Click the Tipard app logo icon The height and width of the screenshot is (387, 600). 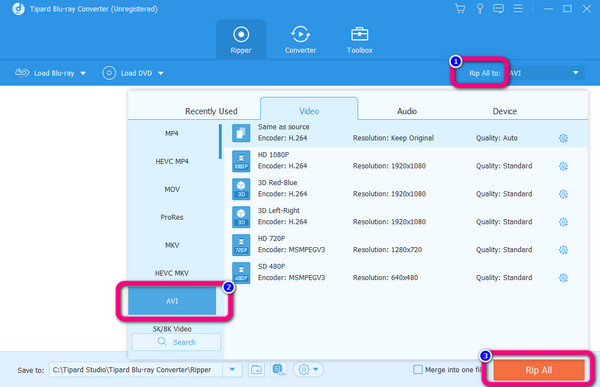[18, 8]
